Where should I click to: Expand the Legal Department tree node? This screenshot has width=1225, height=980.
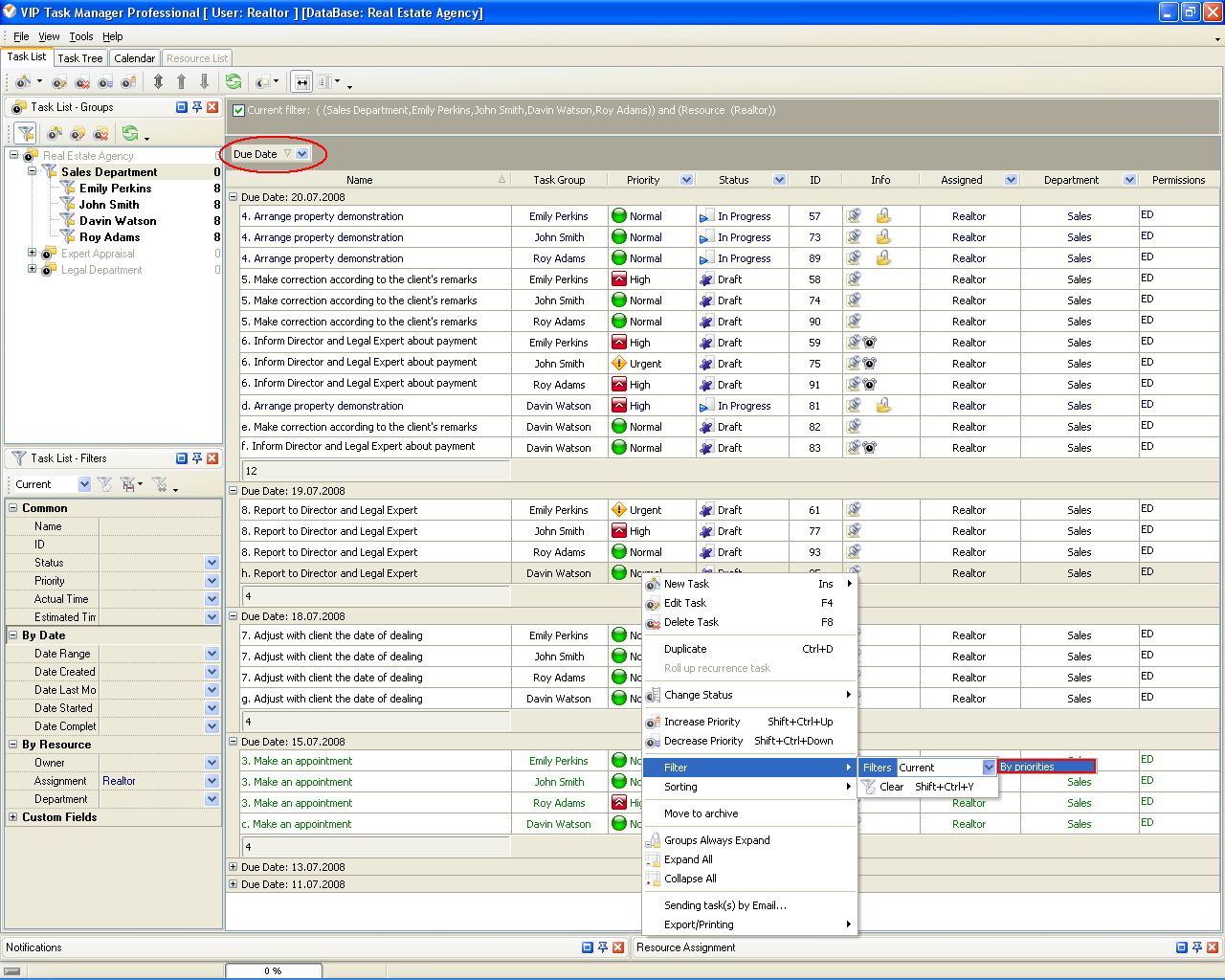click(x=32, y=270)
